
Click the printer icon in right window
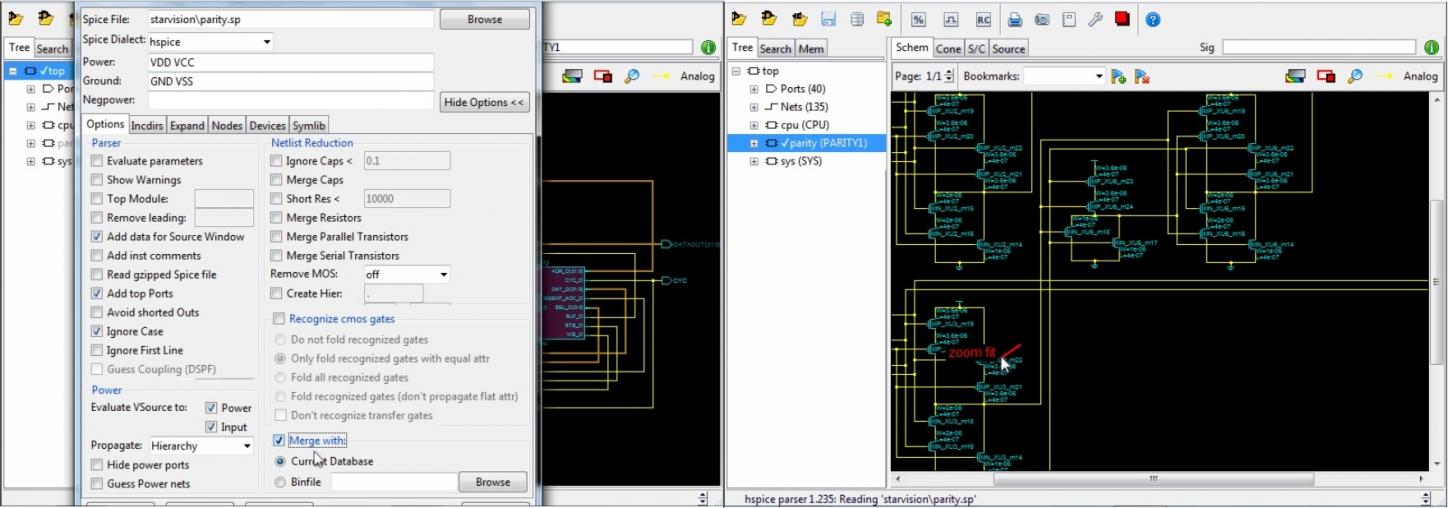(1015, 18)
